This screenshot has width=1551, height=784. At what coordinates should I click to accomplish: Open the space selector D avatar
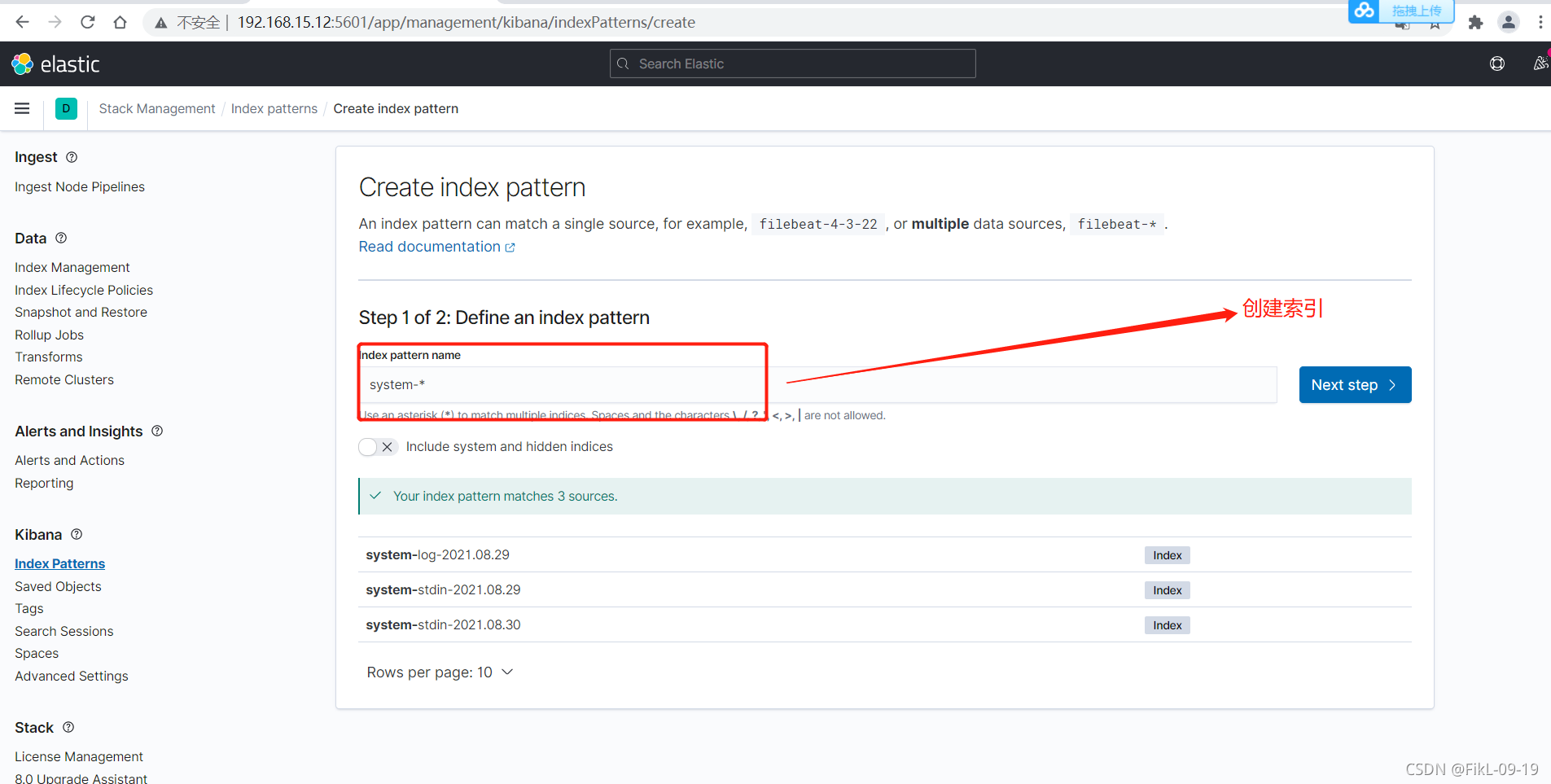click(66, 108)
